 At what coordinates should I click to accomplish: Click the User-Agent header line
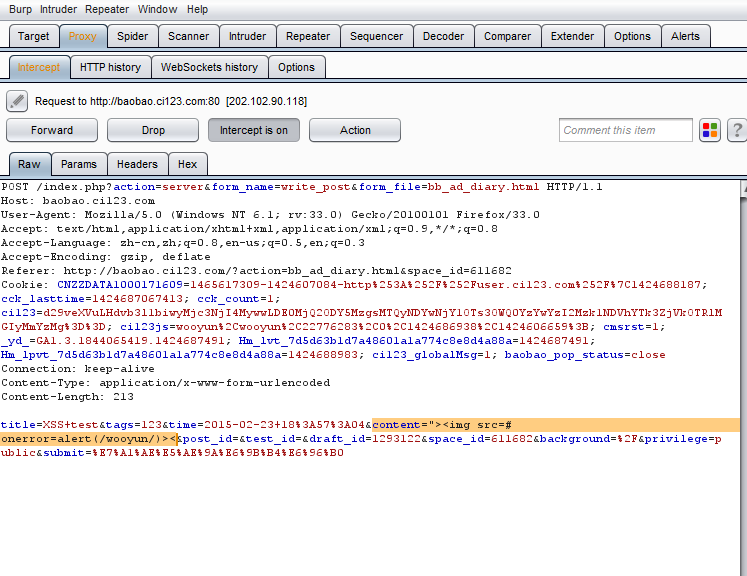click(270, 215)
